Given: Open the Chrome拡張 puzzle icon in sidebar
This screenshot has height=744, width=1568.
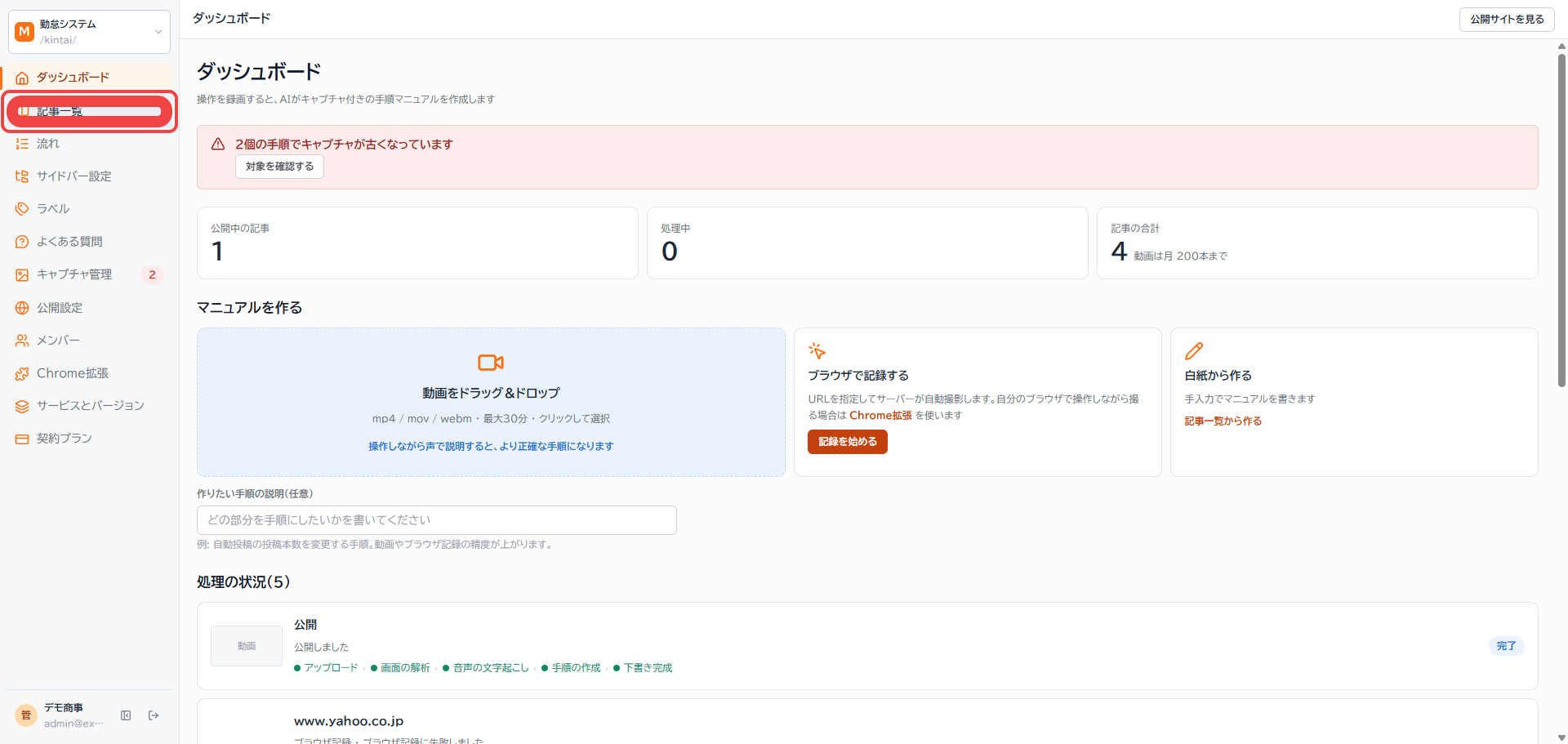Looking at the screenshot, I should (x=22, y=373).
